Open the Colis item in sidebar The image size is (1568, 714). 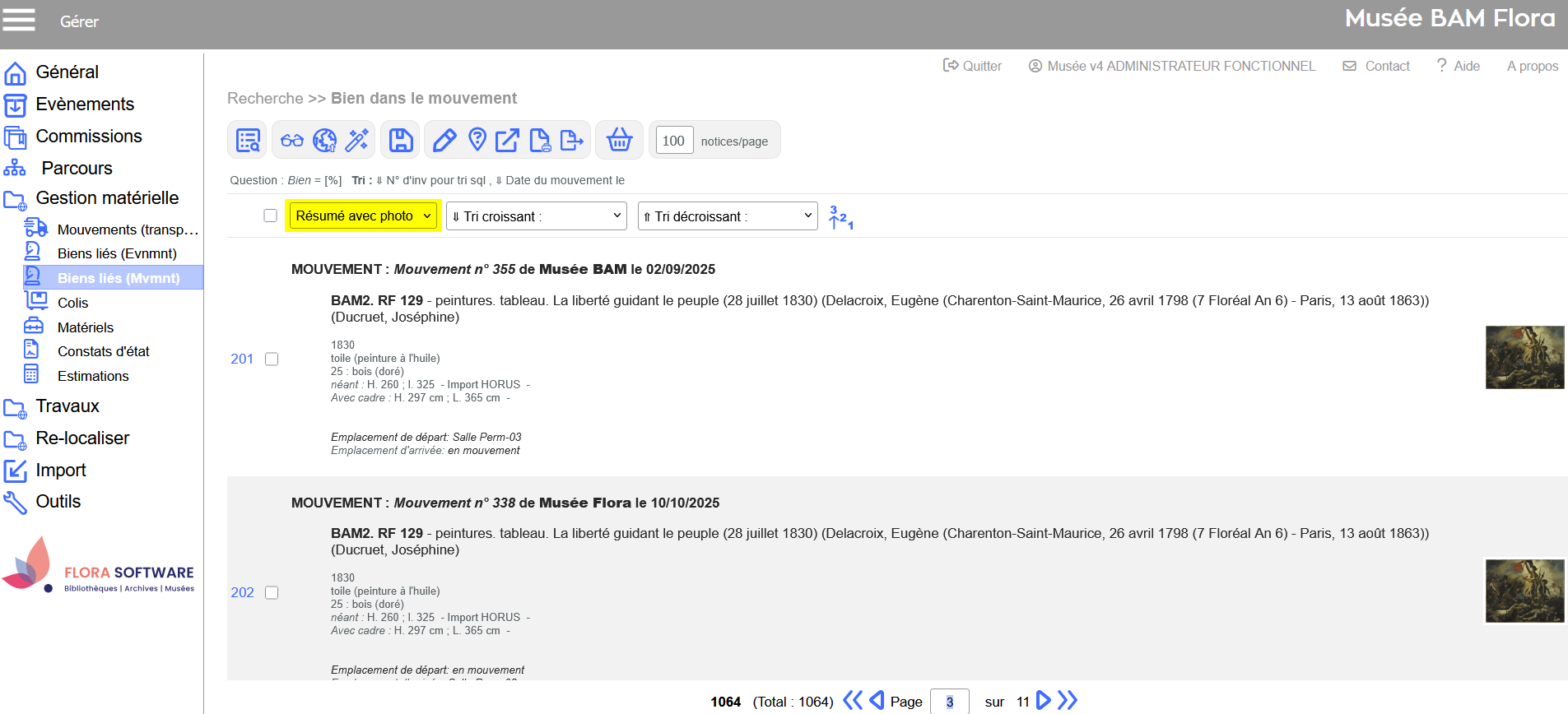click(x=72, y=303)
